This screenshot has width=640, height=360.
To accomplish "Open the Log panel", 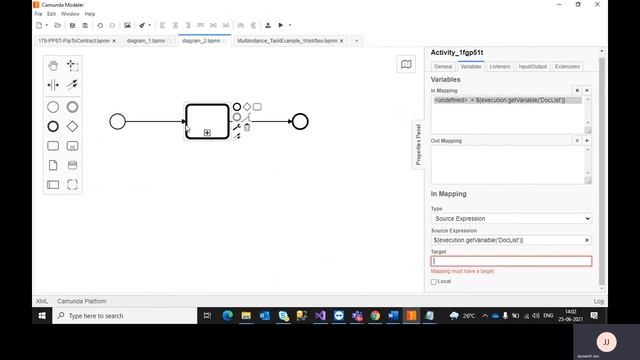I will point(599,301).
